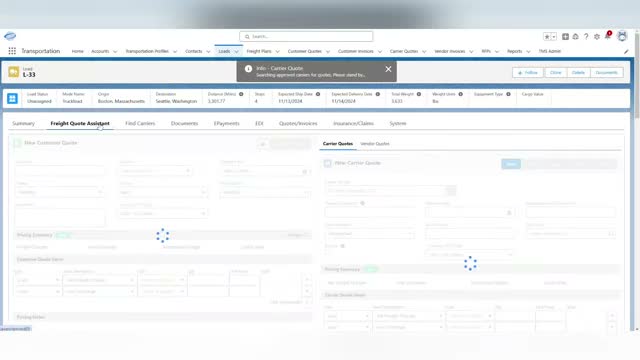
Task: Open the user profile avatar
Action: 622,36
